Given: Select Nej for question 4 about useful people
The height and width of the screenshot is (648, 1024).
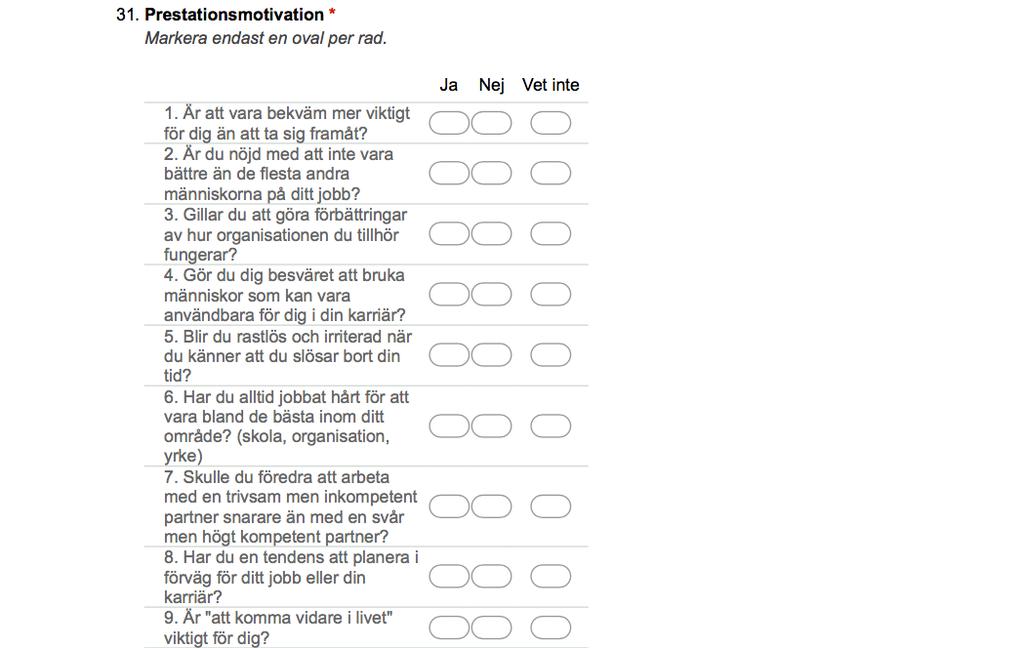Looking at the screenshot, I should 491,295.
